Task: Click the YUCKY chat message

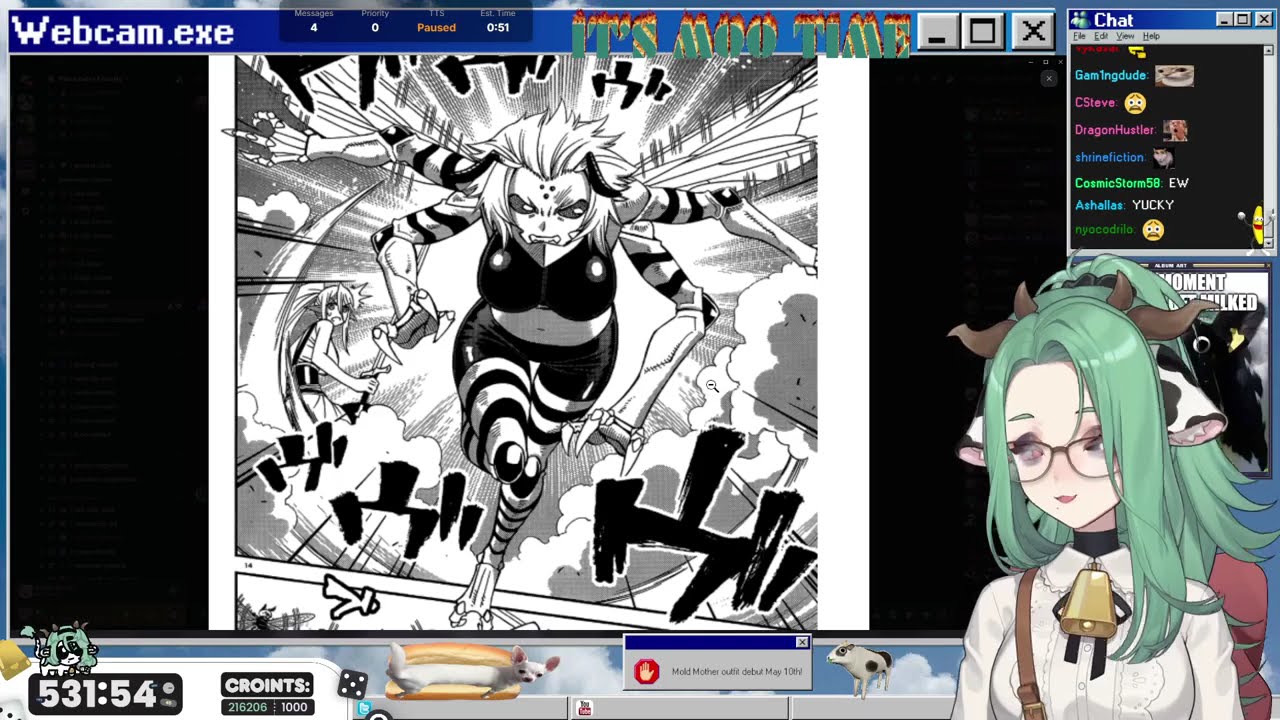Action: [x=1153, y=205]
